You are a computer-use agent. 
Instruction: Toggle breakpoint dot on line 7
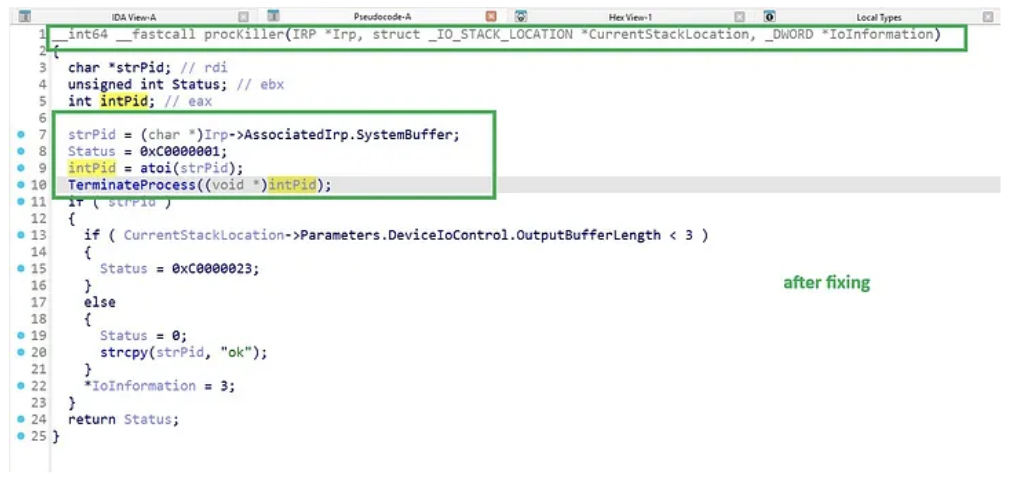click(21, 134)
